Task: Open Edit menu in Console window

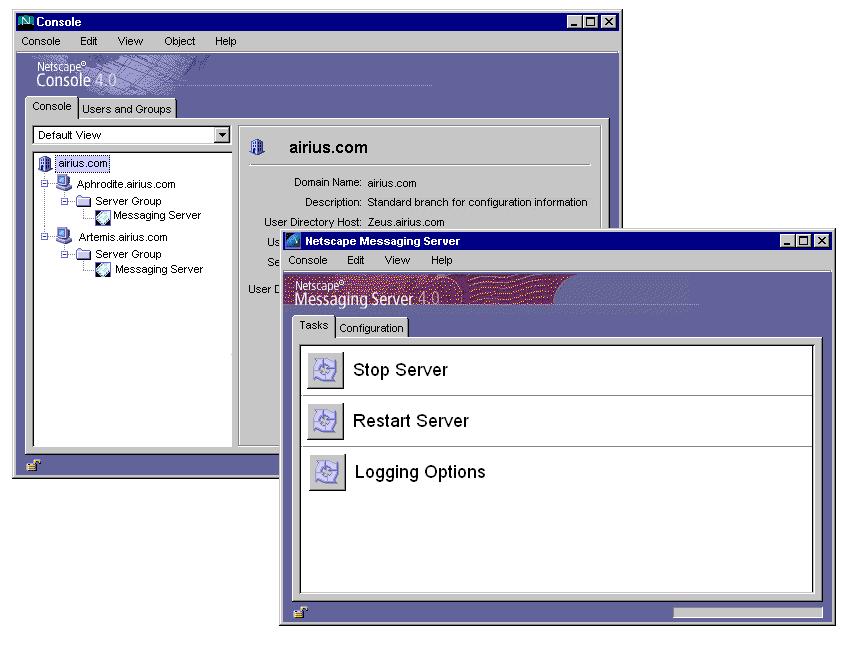Action: click(x=89, y=41)
